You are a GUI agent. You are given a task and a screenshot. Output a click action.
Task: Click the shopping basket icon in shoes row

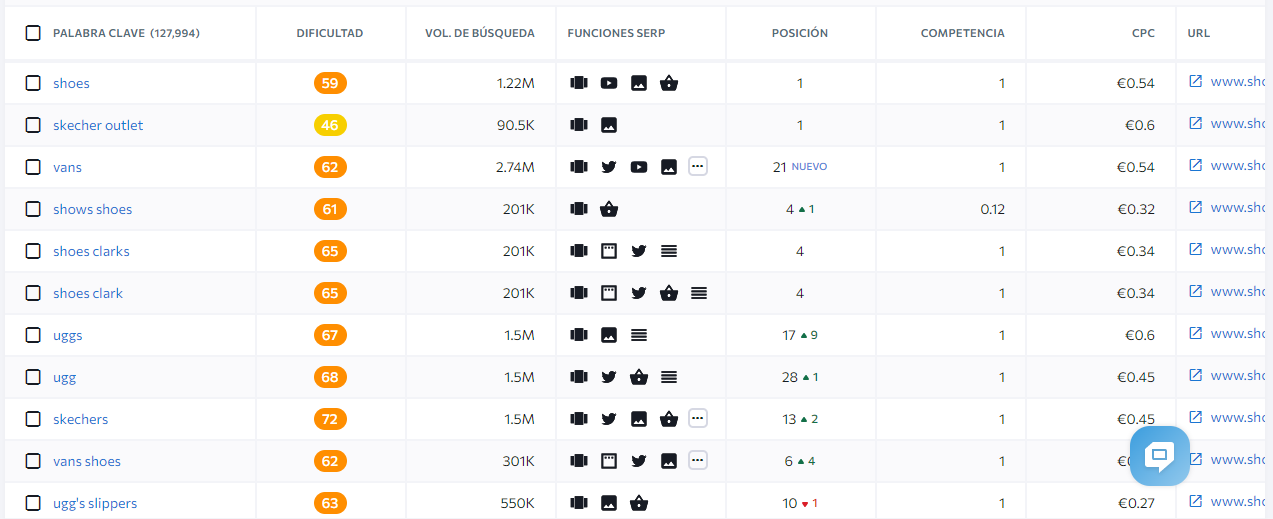[x=669, y=83]
